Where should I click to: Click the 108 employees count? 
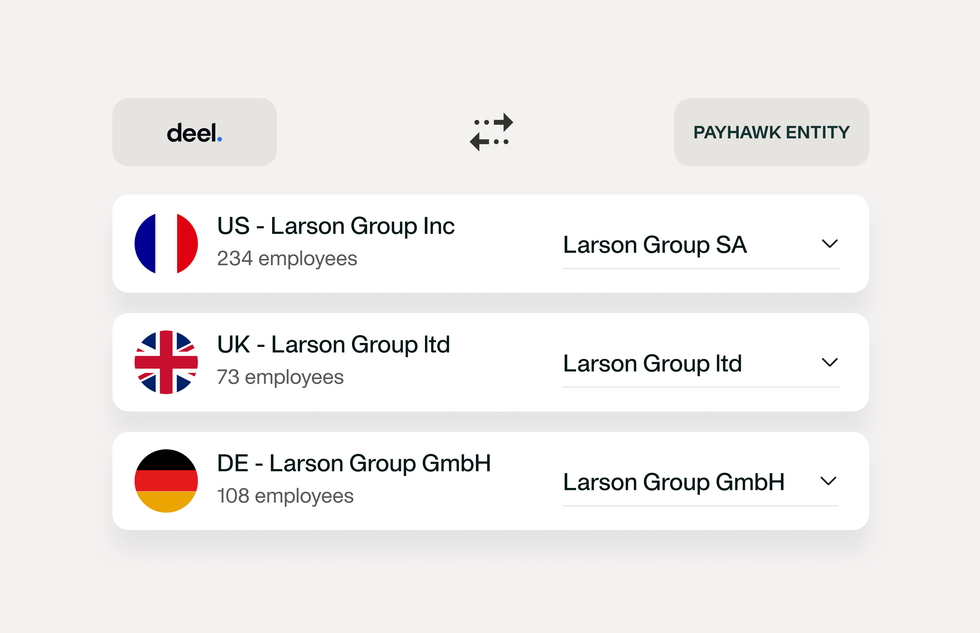[287, 496]
